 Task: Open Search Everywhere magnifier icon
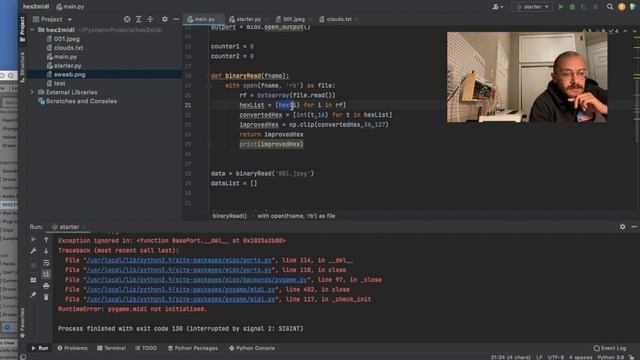pos(610,7)
